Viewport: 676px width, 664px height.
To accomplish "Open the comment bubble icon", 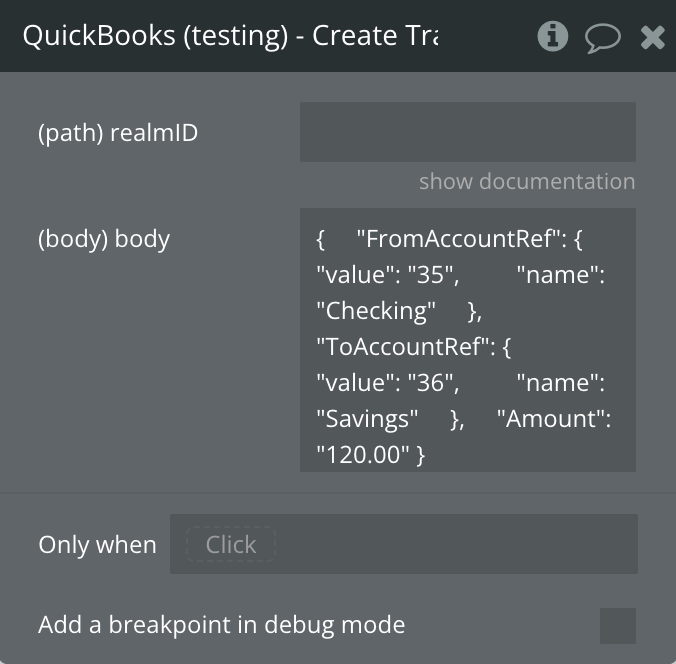I will [x=602, y=38].
